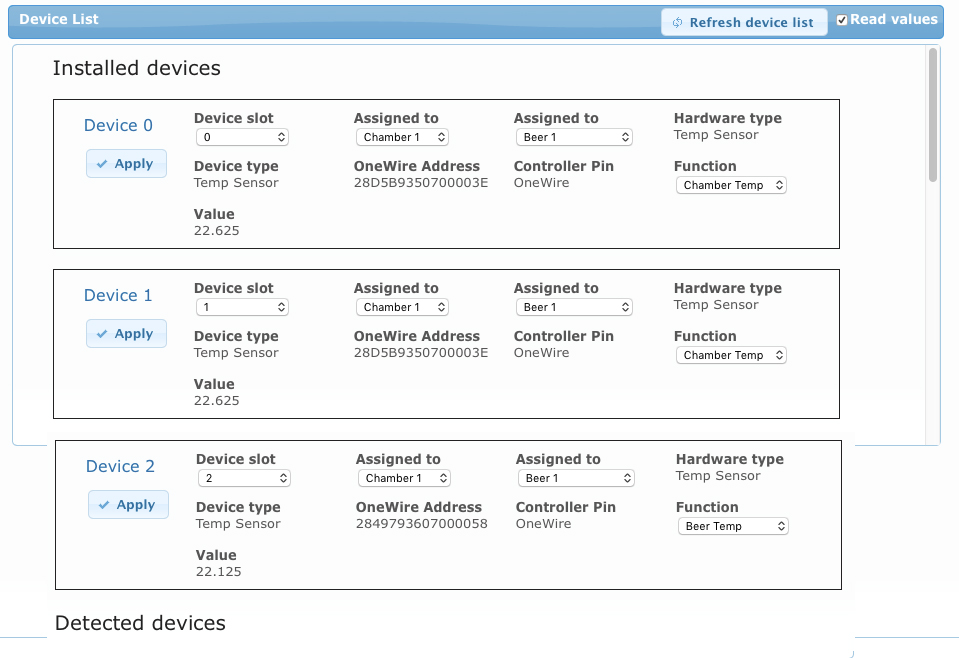Open Device 2 Chamber 1 assignment dropdown
This screenshot has width=959, height=658.
tap(404, 478)
